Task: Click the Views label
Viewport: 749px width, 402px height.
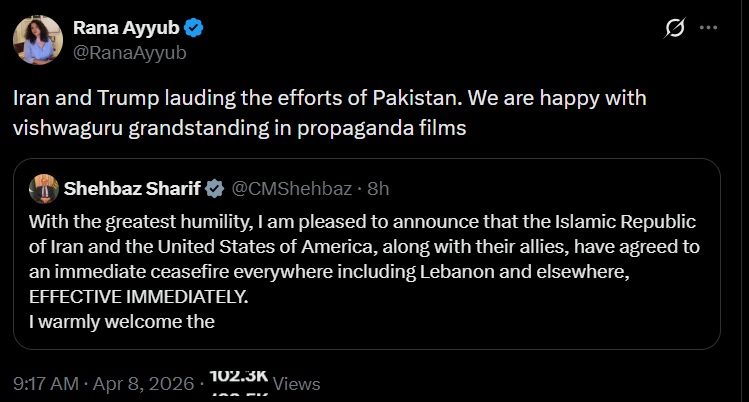Action: pos(296,382)
